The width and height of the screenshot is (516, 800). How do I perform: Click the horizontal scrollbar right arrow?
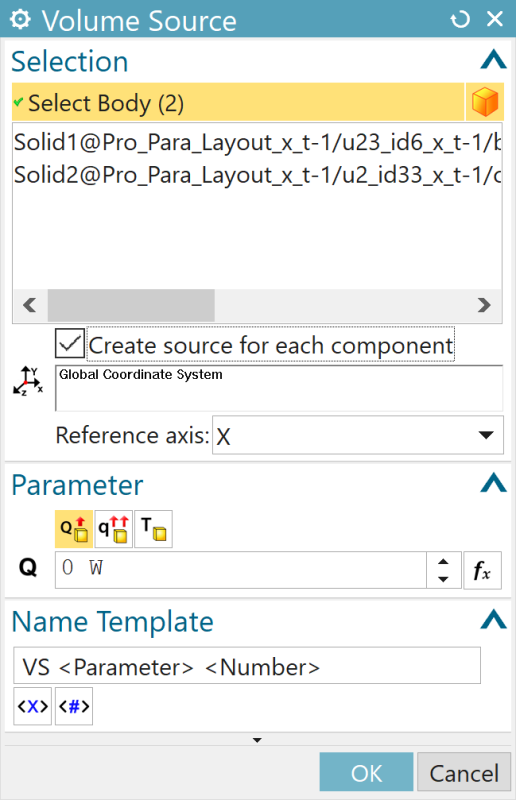click(484, 305)
